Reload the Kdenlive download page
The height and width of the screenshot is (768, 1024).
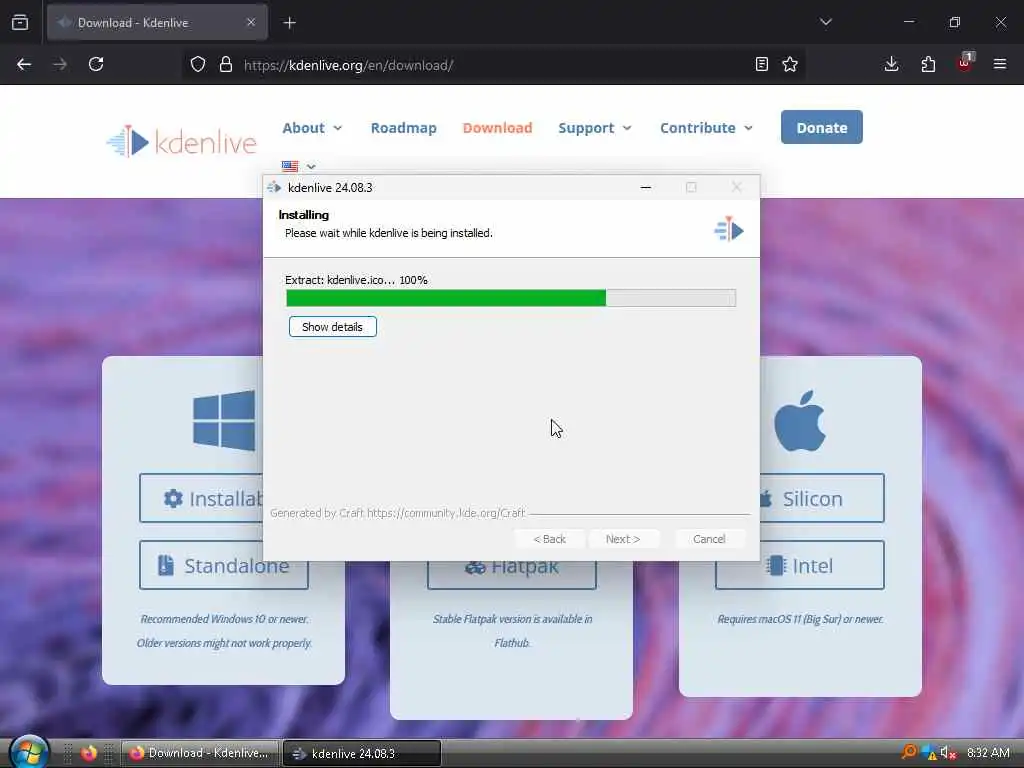(x=96, y=64)
